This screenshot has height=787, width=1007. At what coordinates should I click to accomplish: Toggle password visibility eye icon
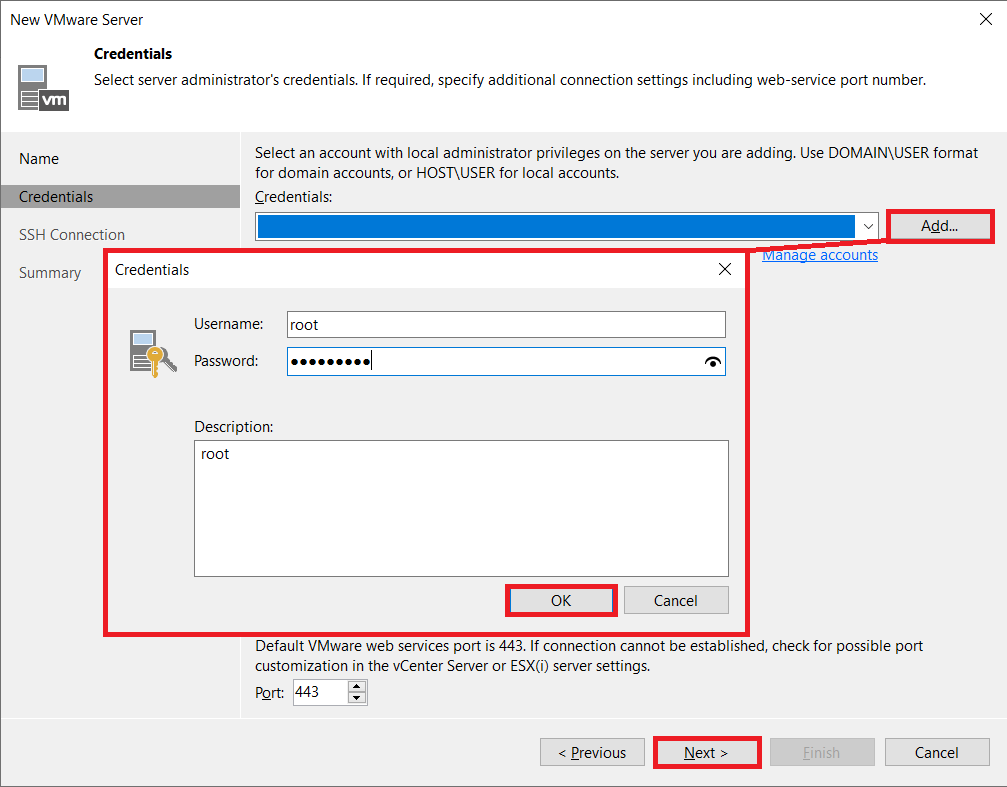tap(712, 362)
